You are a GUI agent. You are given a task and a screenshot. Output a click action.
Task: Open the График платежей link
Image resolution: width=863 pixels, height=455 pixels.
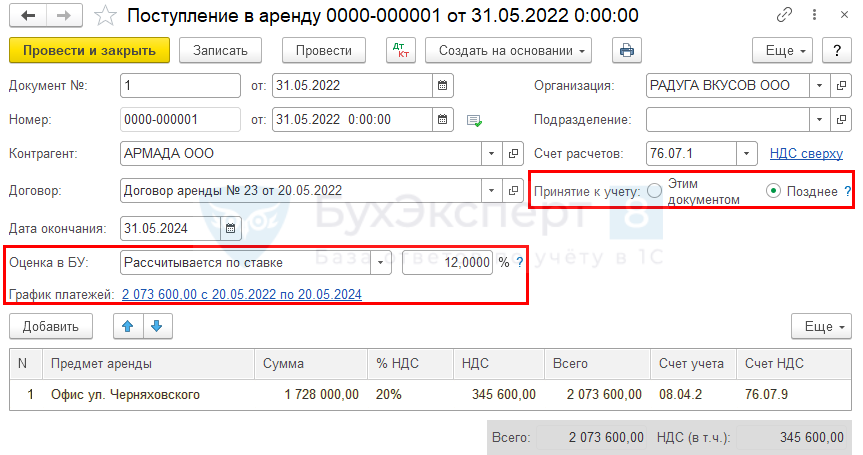point(241,295)
